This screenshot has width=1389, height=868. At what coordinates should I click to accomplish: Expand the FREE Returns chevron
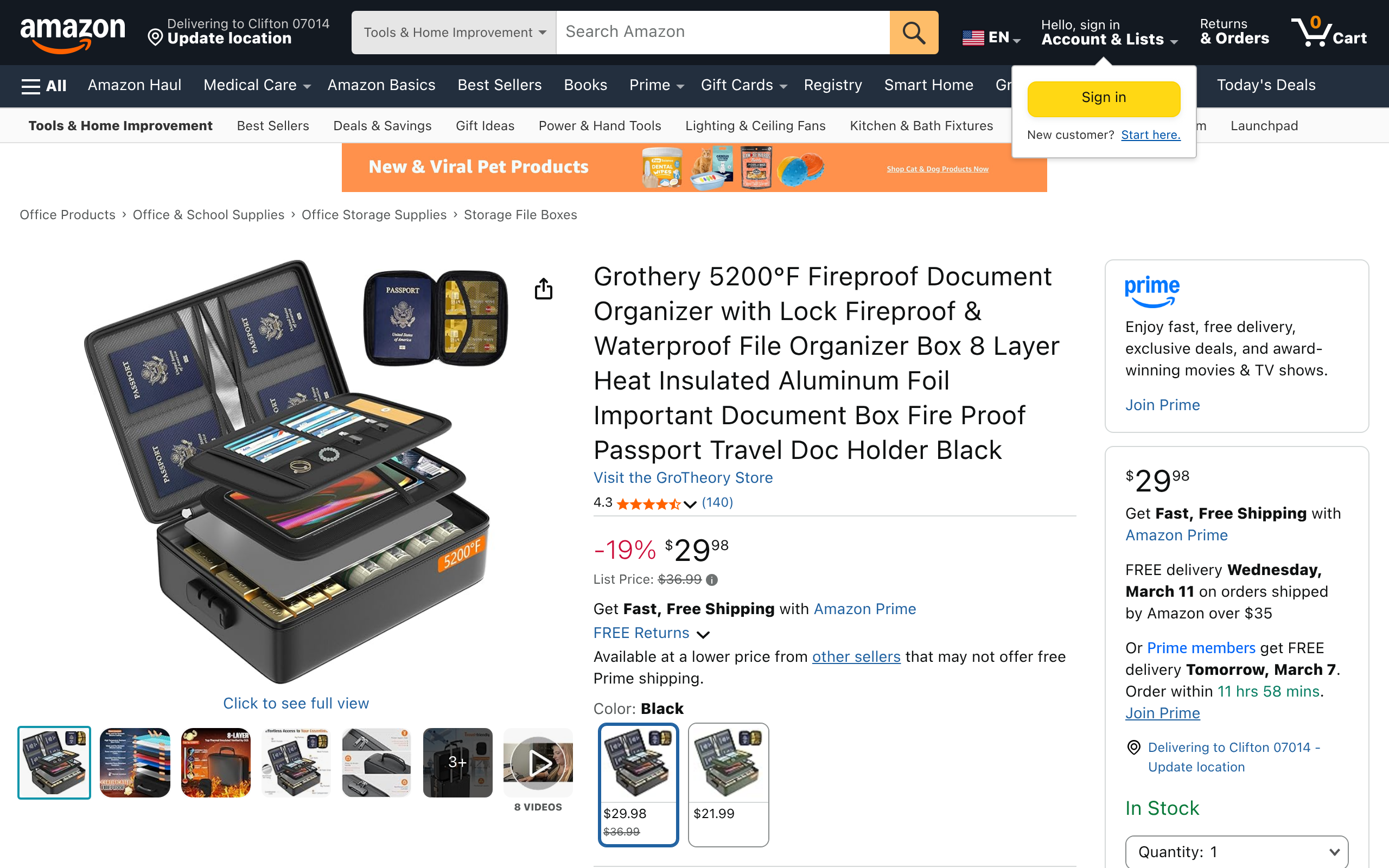point(703,634)
